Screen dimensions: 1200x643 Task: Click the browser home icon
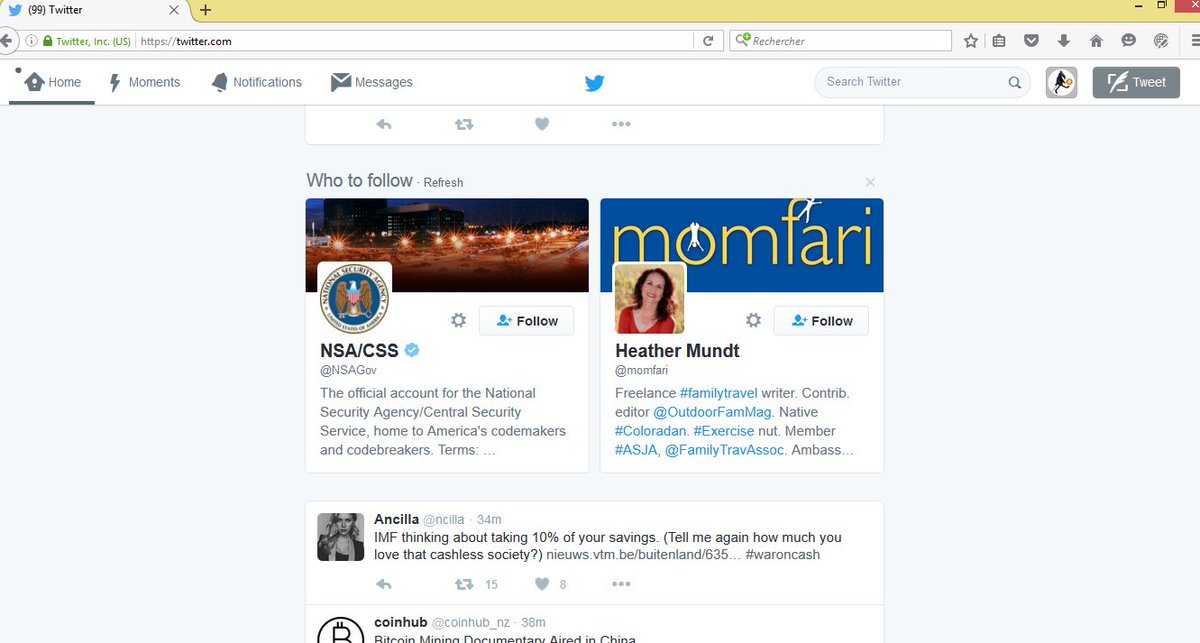[1096, 41]
